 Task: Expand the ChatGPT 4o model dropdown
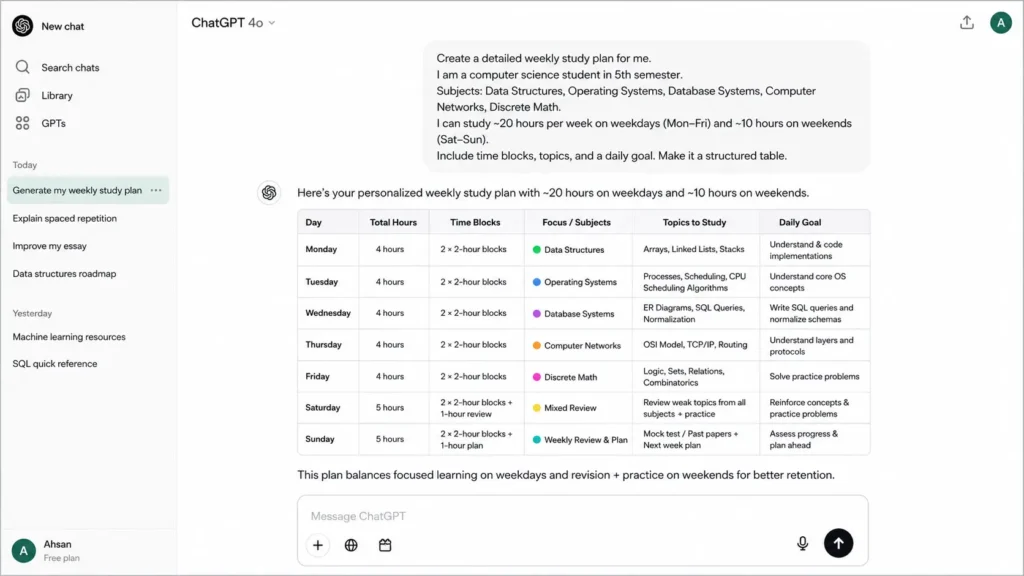(x=233, y=23)
